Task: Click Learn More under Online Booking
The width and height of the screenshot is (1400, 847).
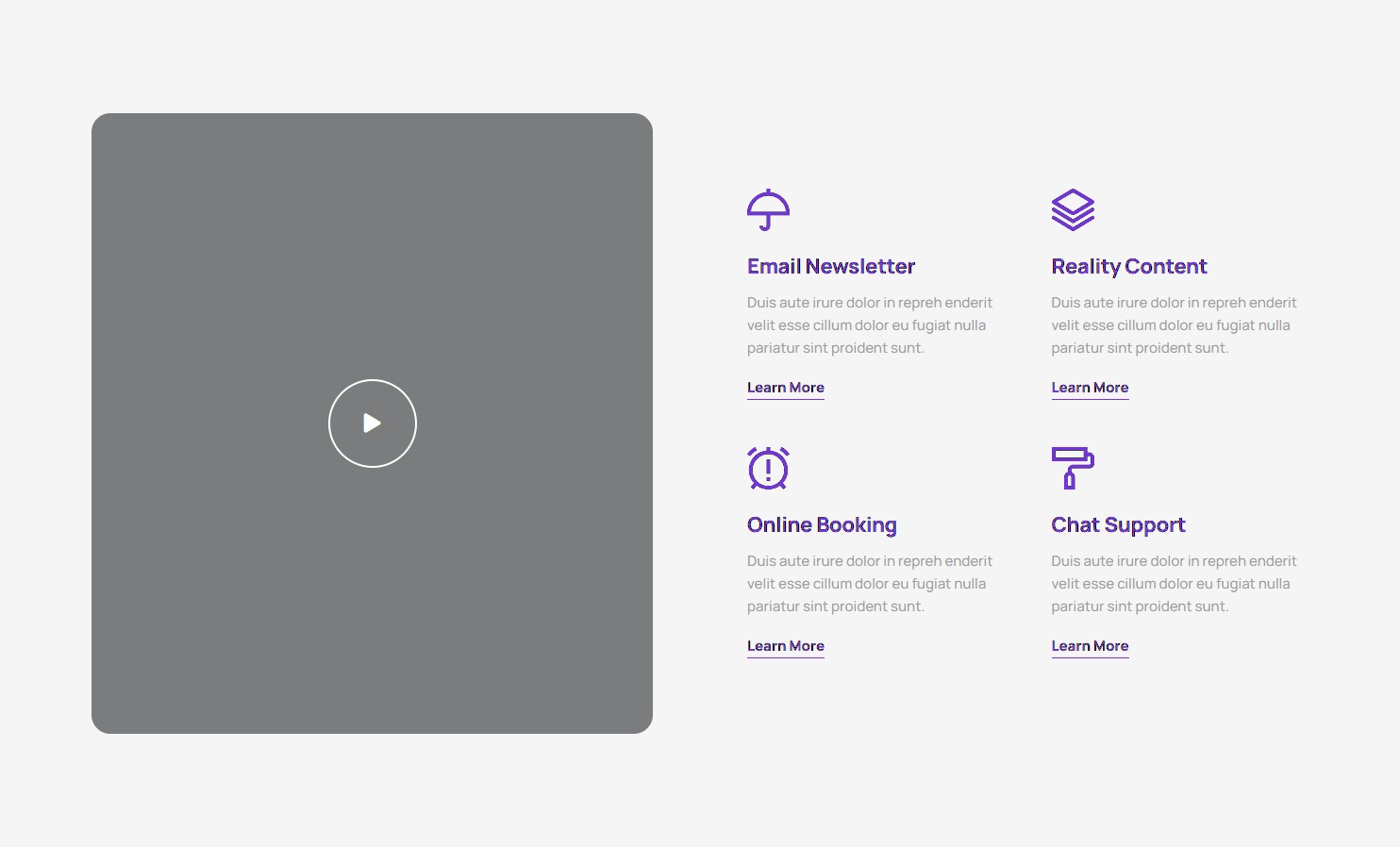Action: pos(785,646)
